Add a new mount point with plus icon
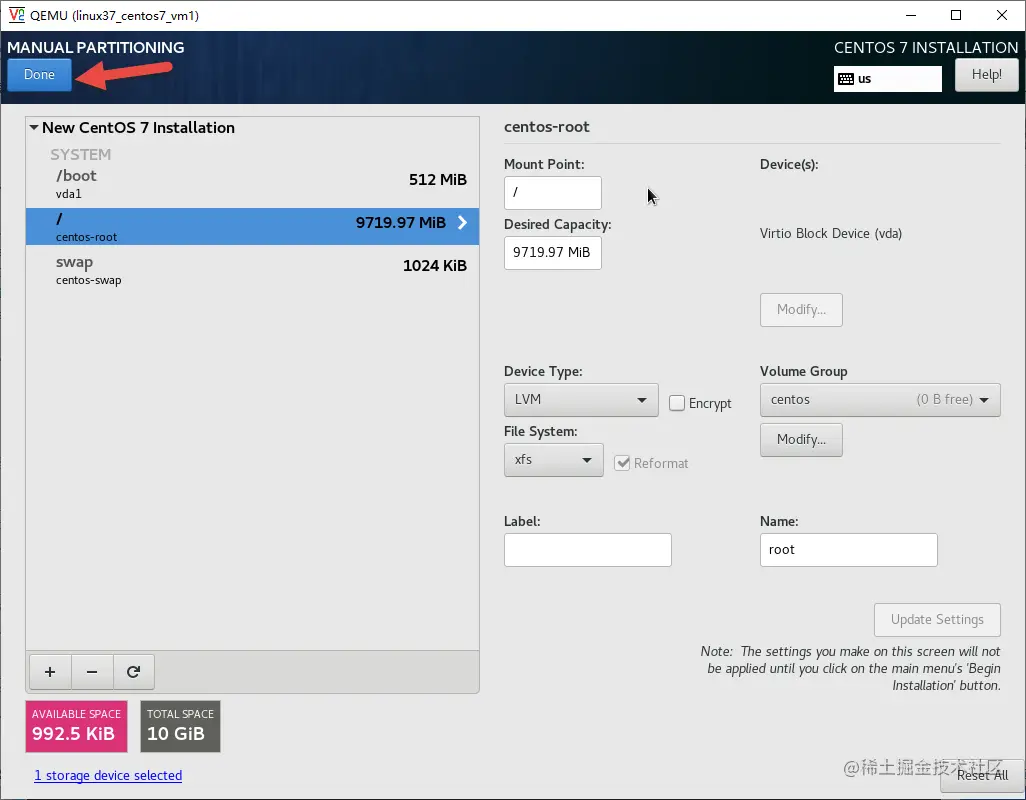The height and width of the screenshot is (800, 1026). click(50, 672)
